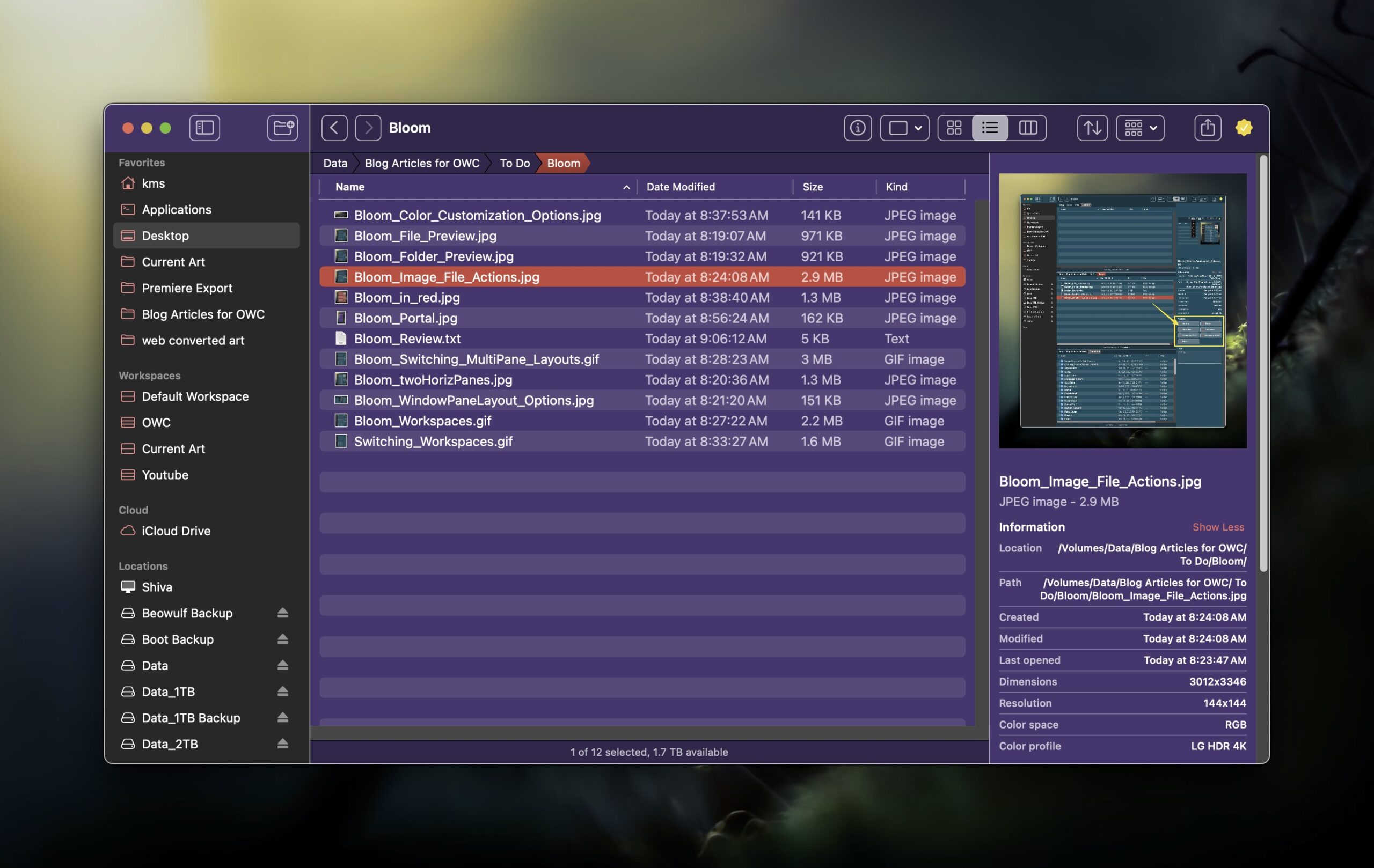The image size is (1374, 868).
Task: Select Bloom_Review.txt file
Action: tap(407, 339)
